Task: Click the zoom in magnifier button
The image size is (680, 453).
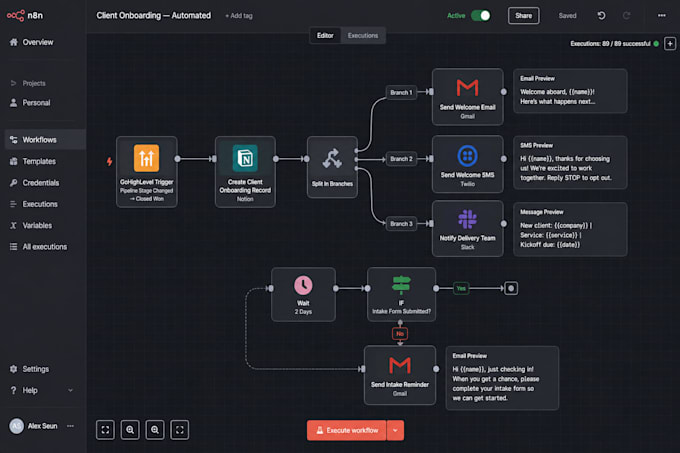Action: (x=130, y=430)
